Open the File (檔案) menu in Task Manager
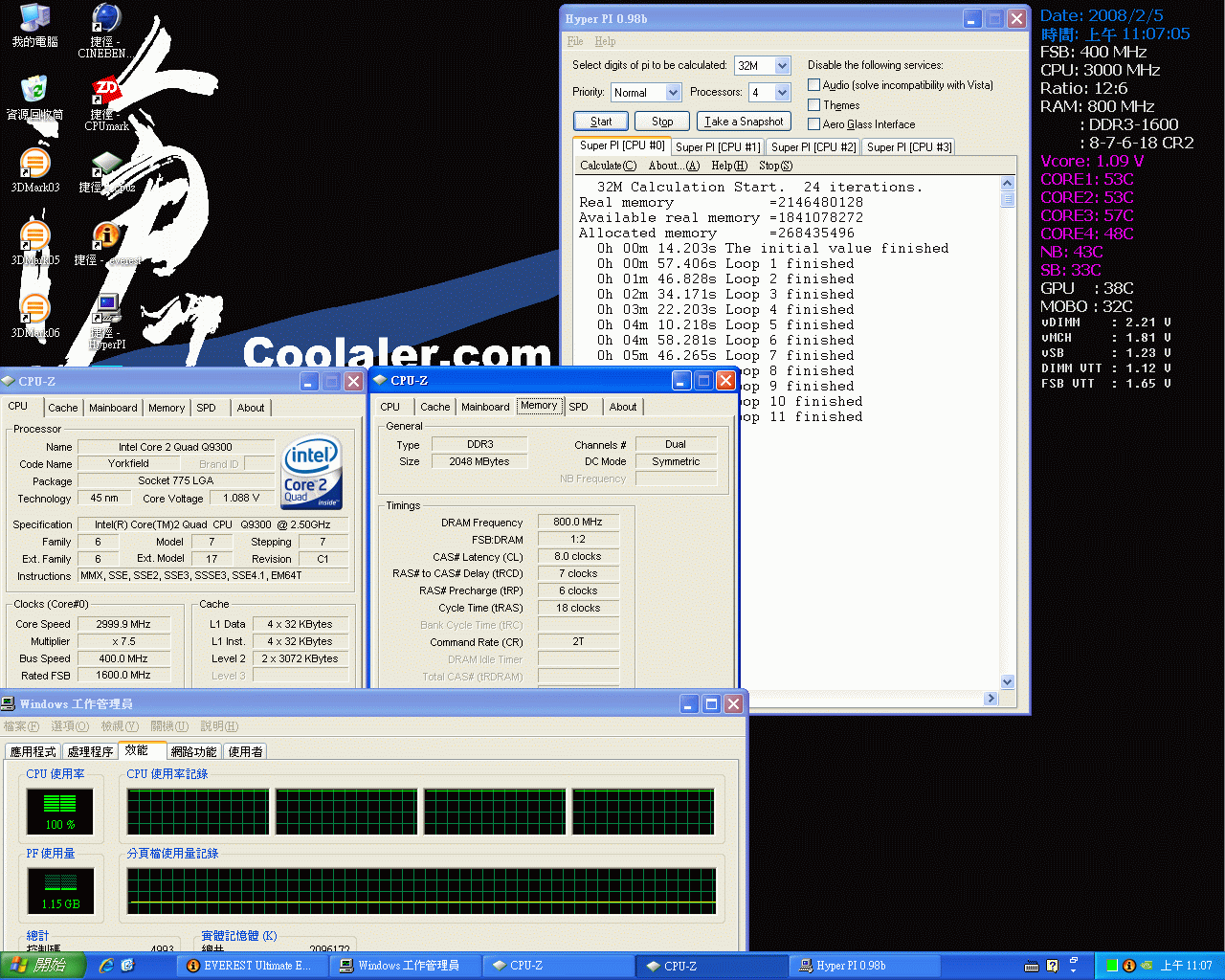This screenshot has width=1225, height=980. pyautogui.click(x=22, y=726)
